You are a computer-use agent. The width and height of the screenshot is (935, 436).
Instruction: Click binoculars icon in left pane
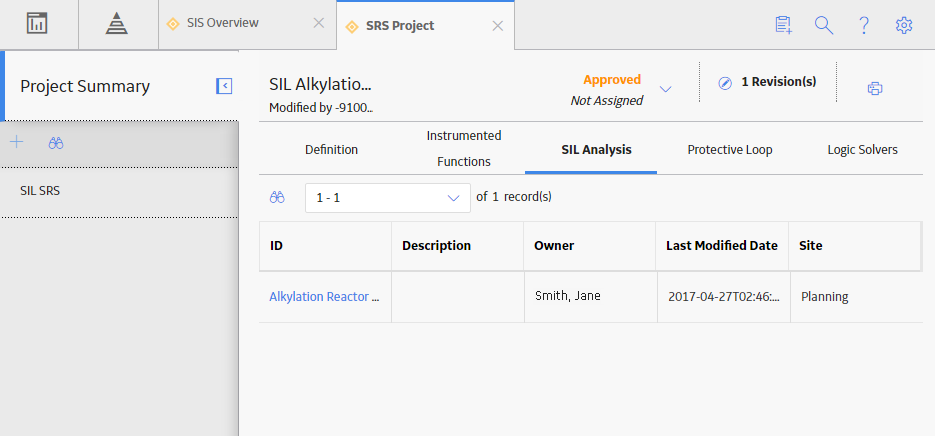coord(56,143)
